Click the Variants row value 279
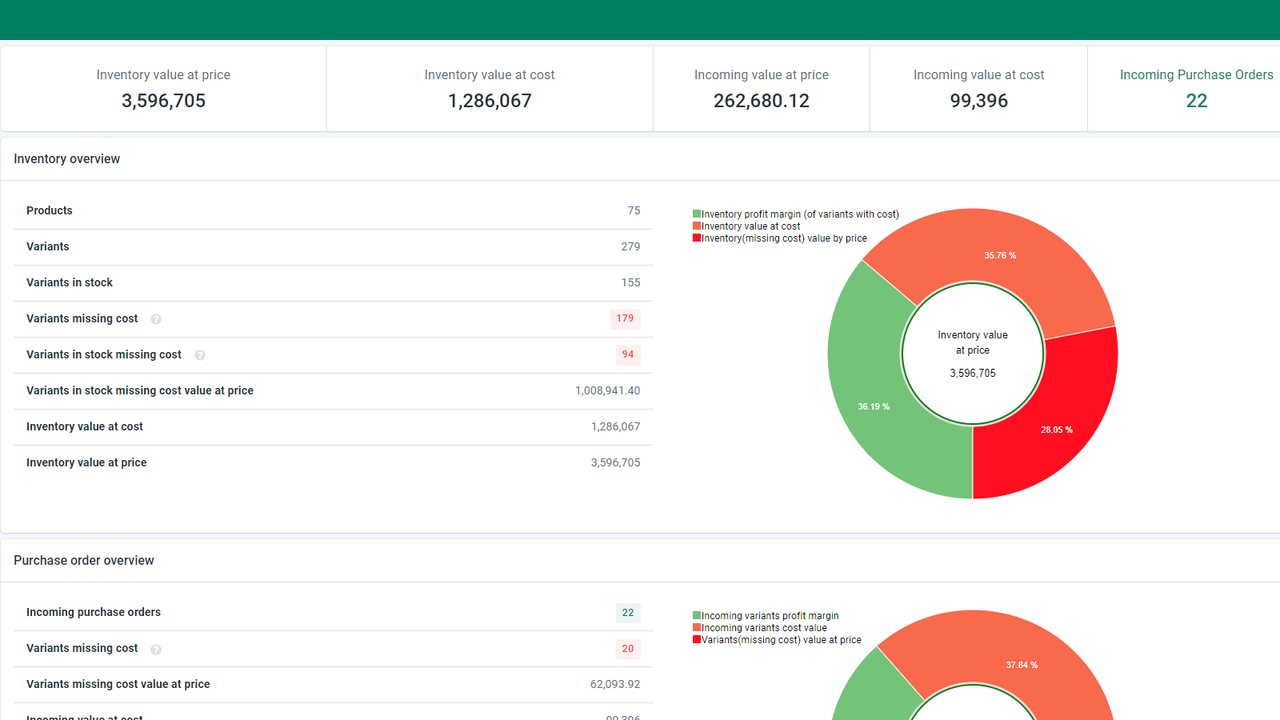This screenshot has width=1280, height=720. 630,247
